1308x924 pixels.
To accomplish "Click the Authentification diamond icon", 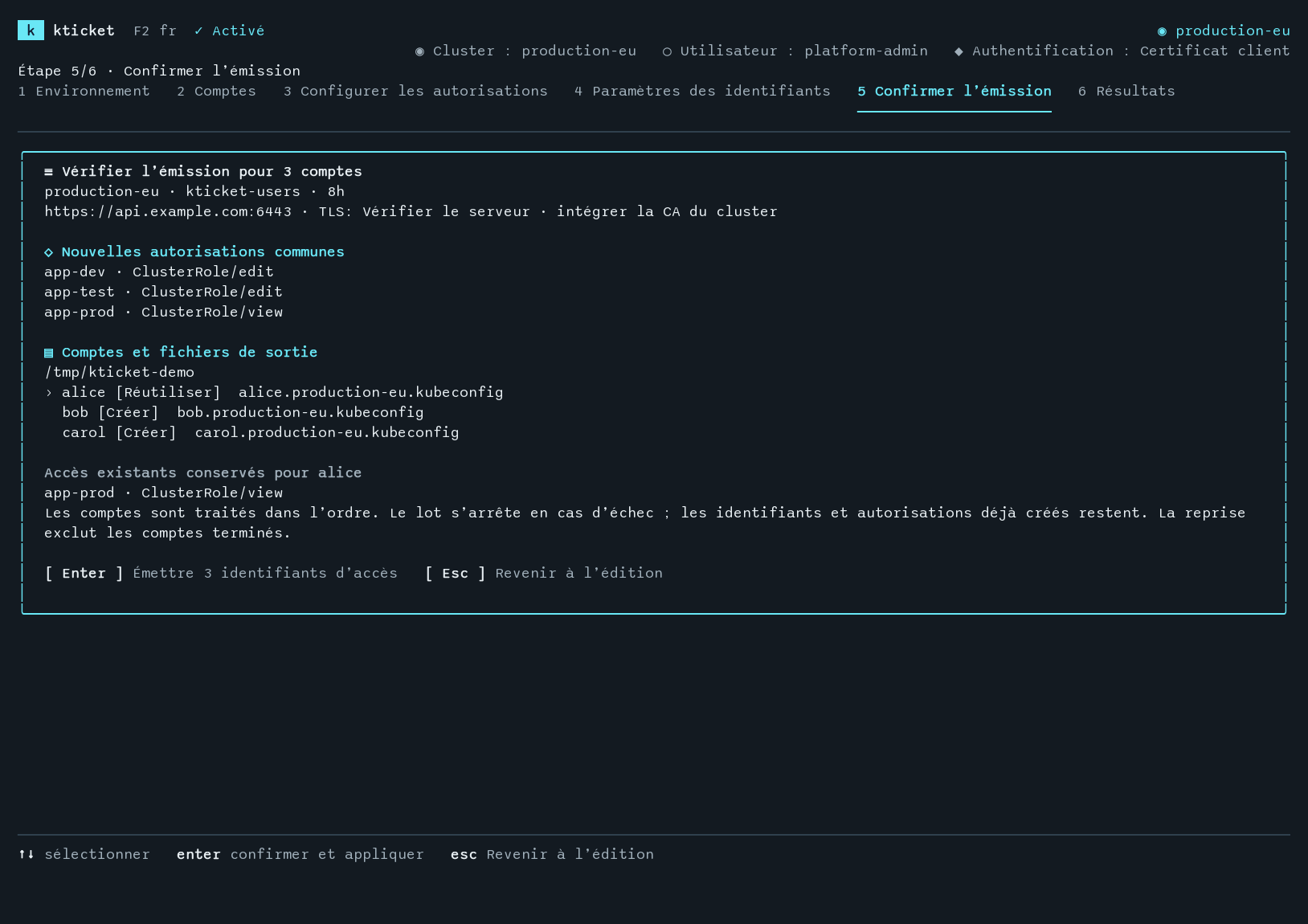I will coord(959,51).
